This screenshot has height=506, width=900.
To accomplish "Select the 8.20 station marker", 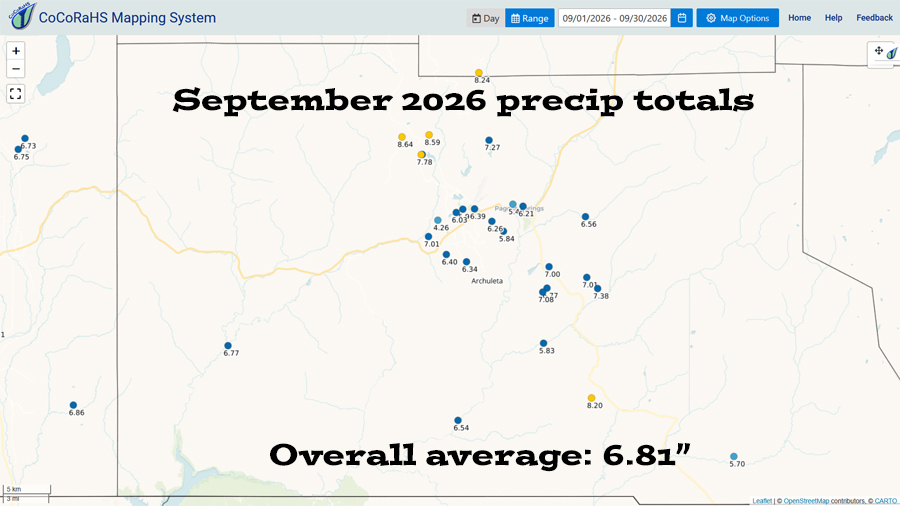I will coord(591,398).
